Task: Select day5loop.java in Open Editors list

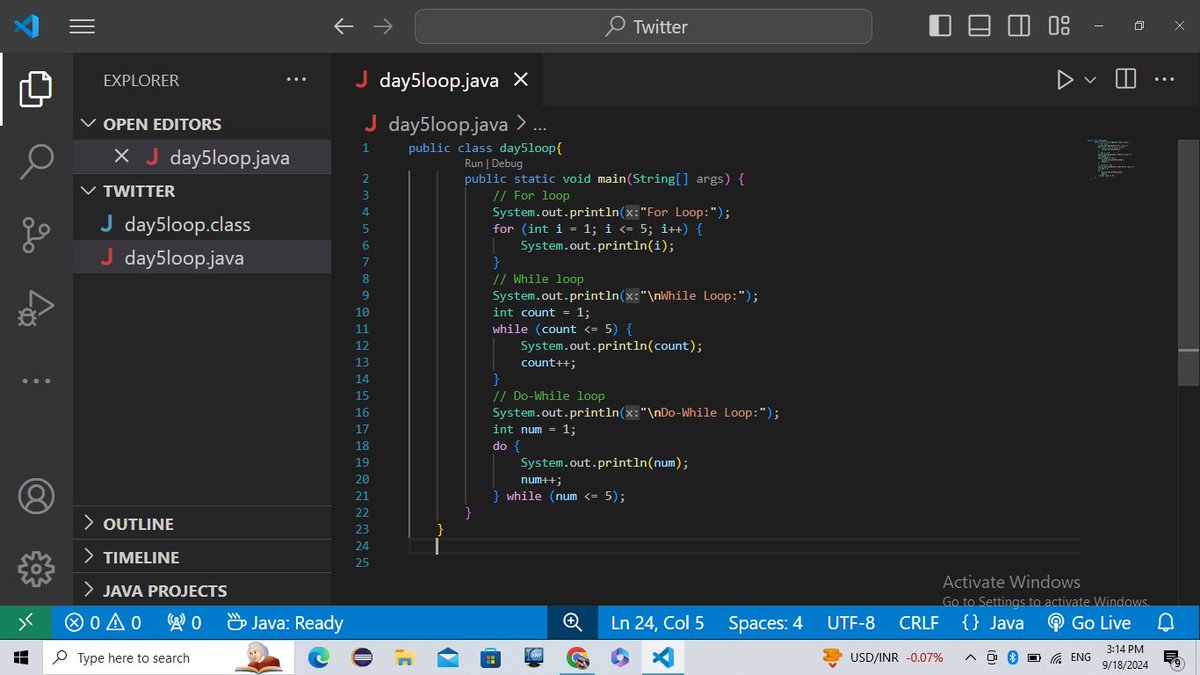Action: [x=204, y=157]
